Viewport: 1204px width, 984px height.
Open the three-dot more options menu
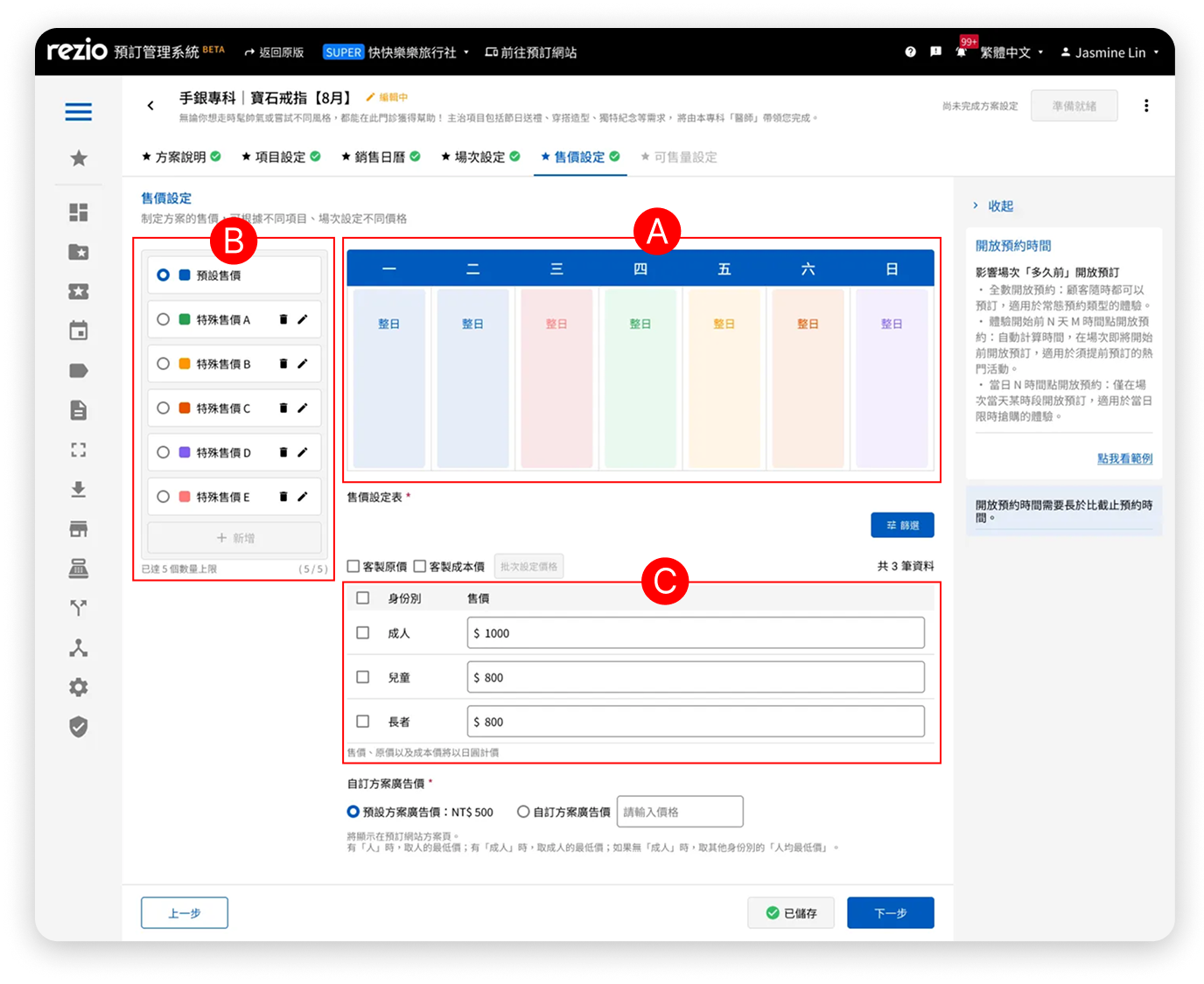(1145, 106)
